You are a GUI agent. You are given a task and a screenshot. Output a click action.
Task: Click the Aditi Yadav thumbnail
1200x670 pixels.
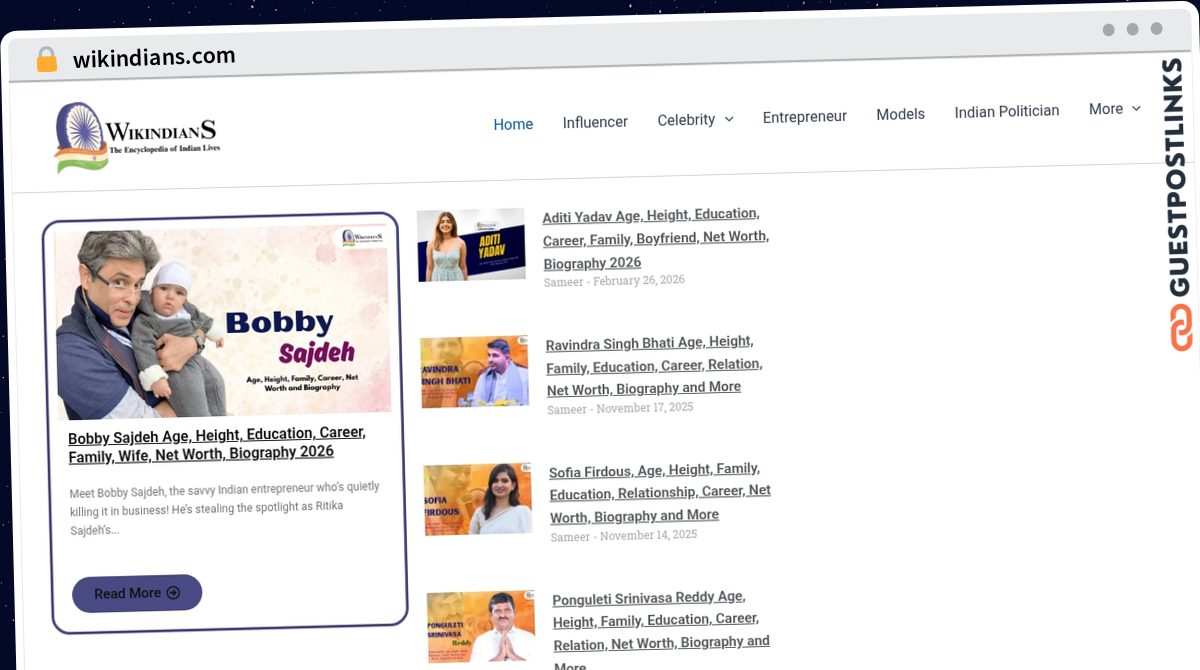click(471, 245)
